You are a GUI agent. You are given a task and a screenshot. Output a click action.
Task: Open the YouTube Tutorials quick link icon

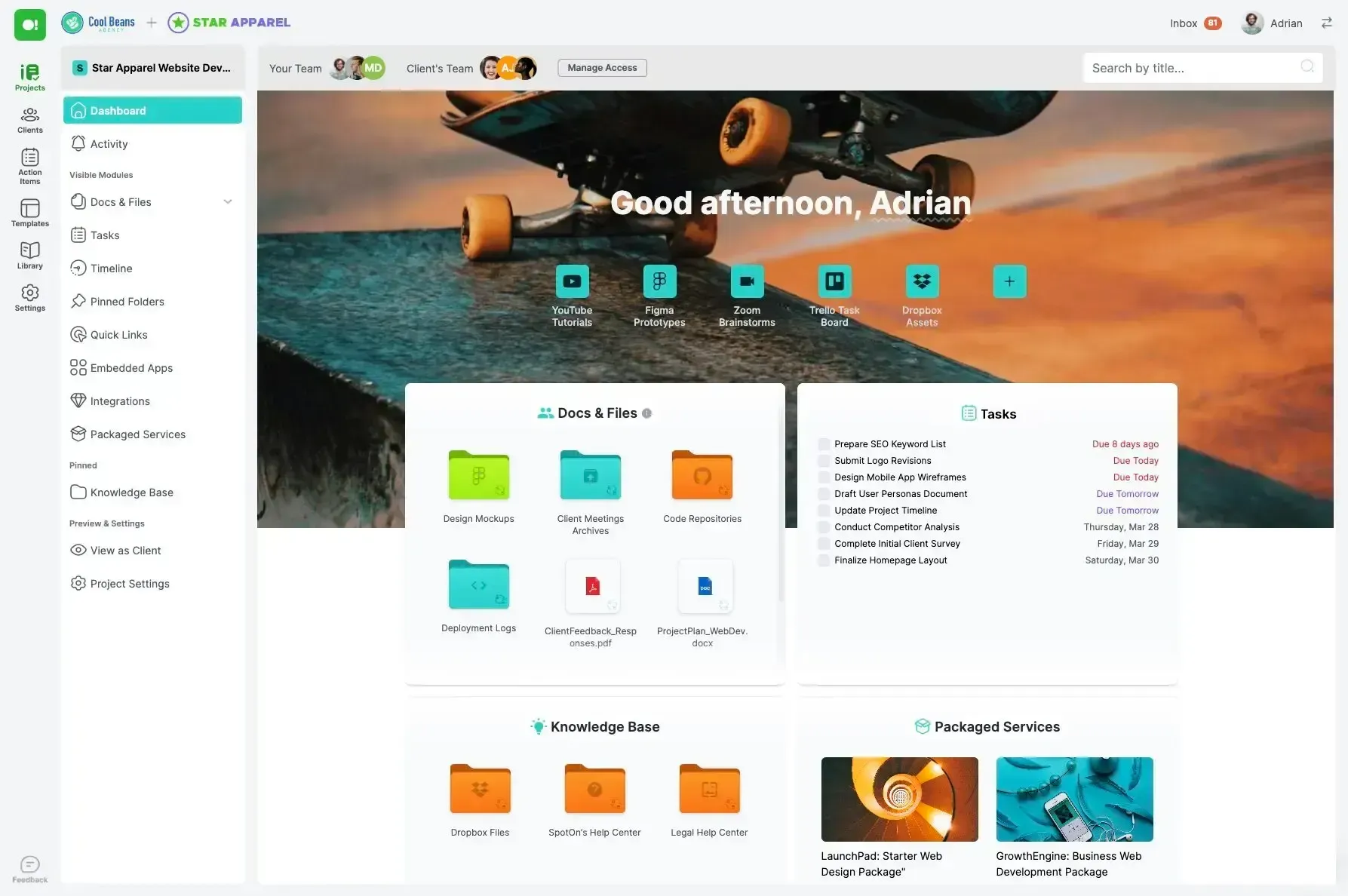[572, 281]
